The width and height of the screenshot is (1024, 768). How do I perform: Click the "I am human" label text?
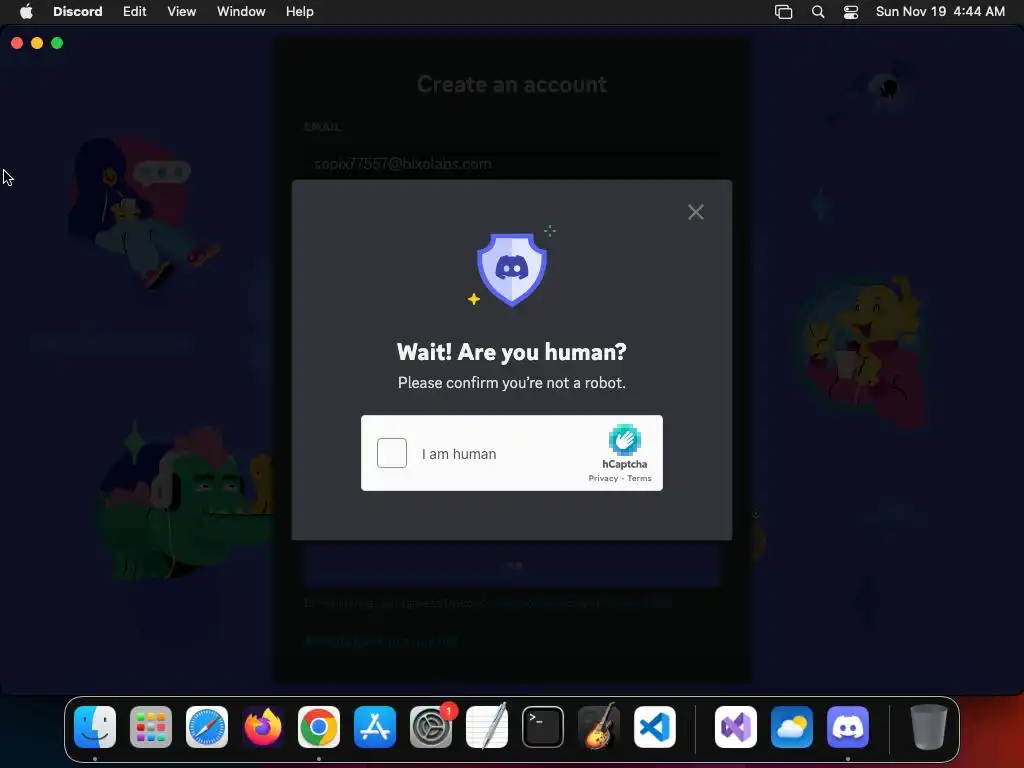(x=458, y=454)
